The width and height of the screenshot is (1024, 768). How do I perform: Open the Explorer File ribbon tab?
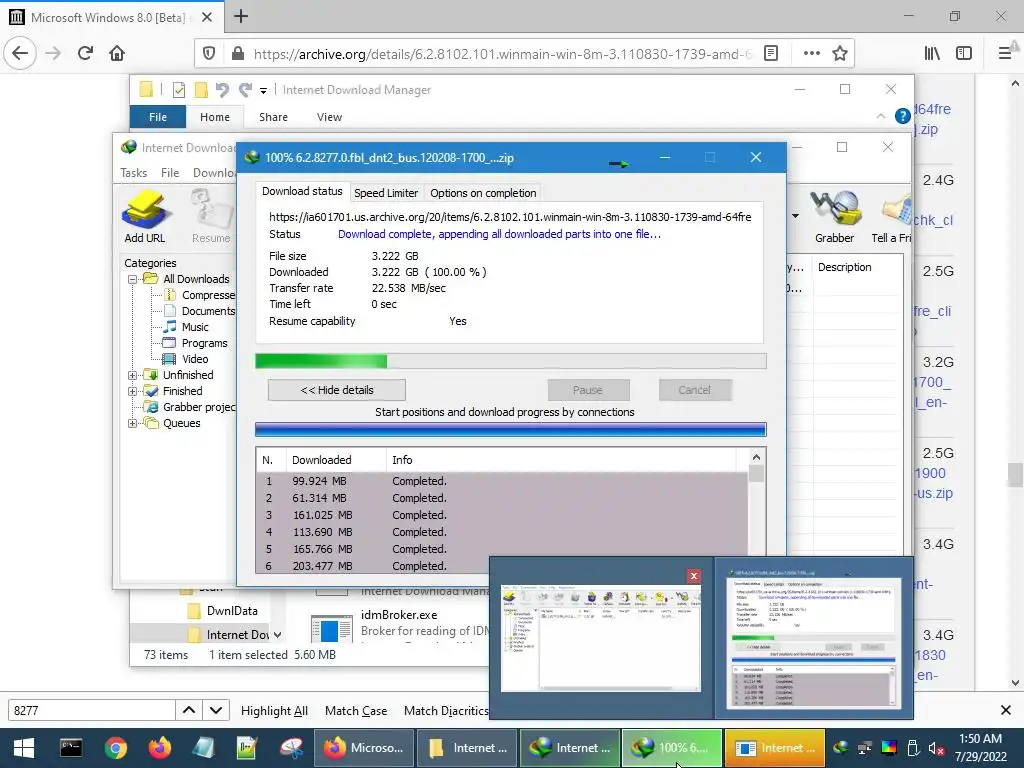[x=158, y=117]
